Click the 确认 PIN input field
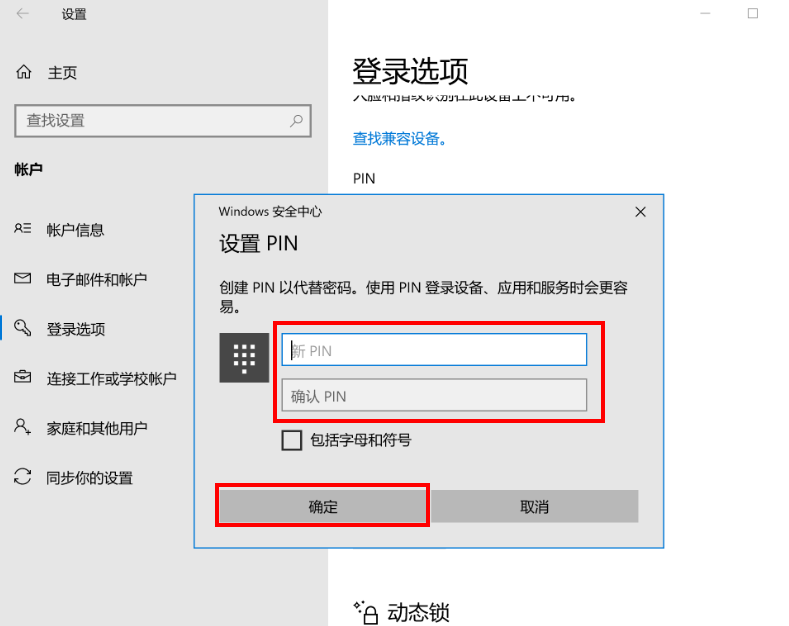 (433, 396)
